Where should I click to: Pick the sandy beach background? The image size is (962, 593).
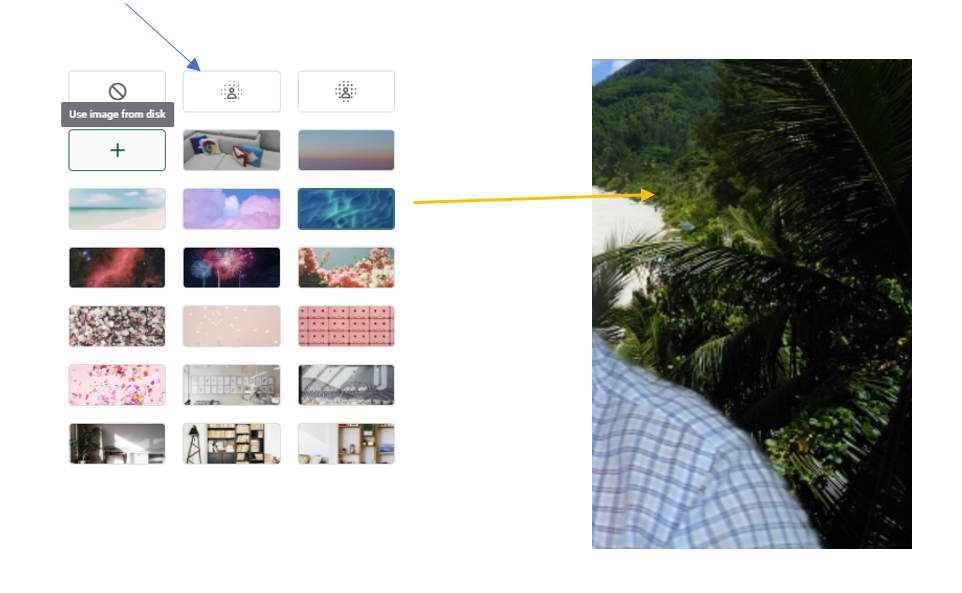pyautogui.click(x=117, y=209)
